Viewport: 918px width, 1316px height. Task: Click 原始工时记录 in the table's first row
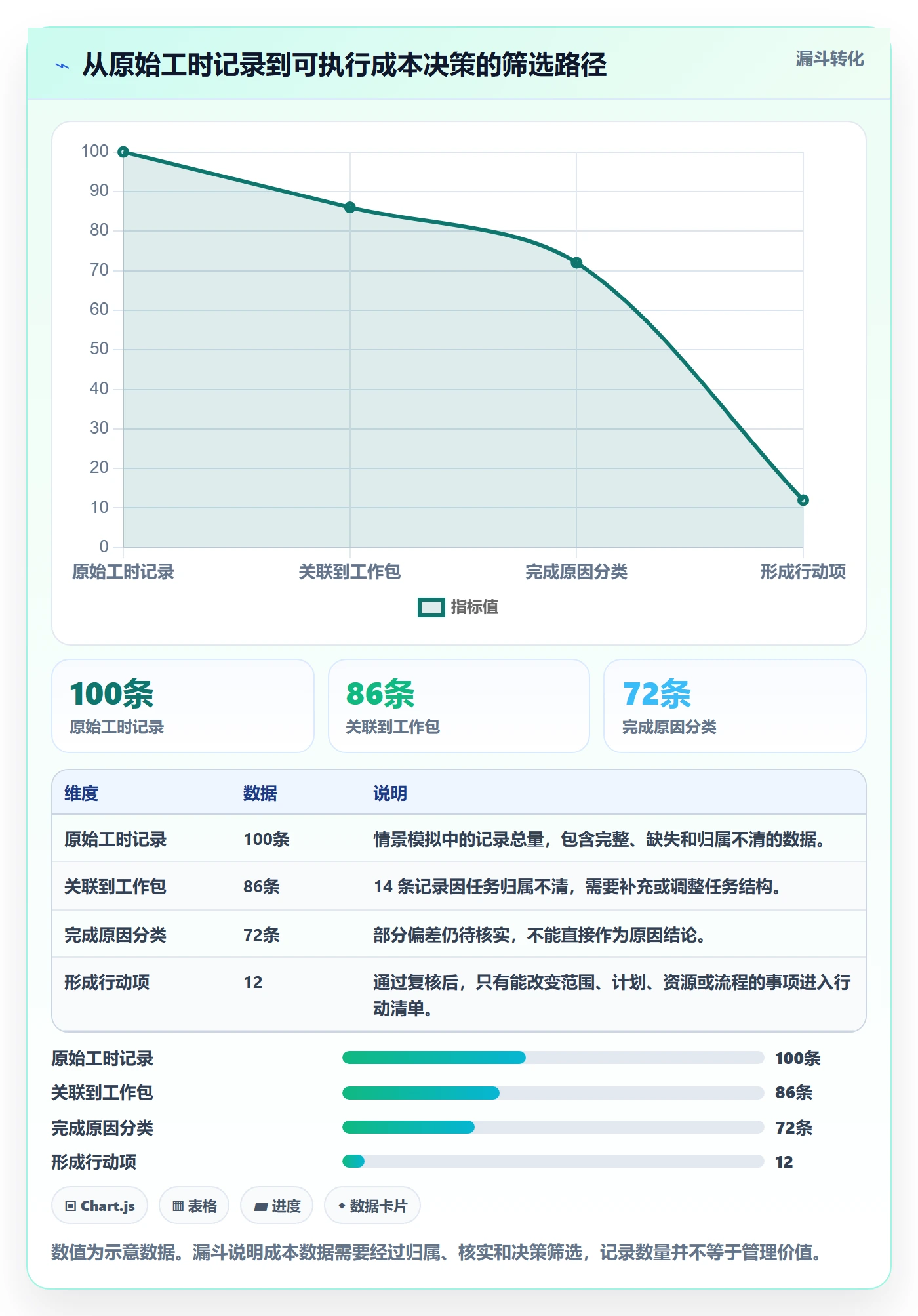[x=115, y=840]
